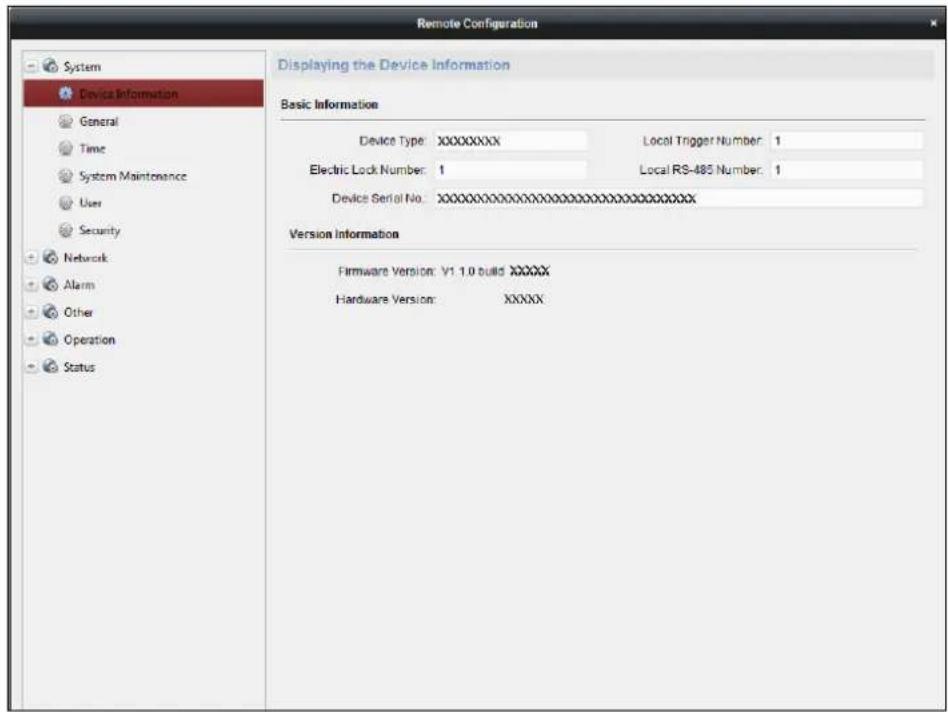The image size is (948, 712).
Task: Open the Security settings page
Action: click(x=100, y=231)
